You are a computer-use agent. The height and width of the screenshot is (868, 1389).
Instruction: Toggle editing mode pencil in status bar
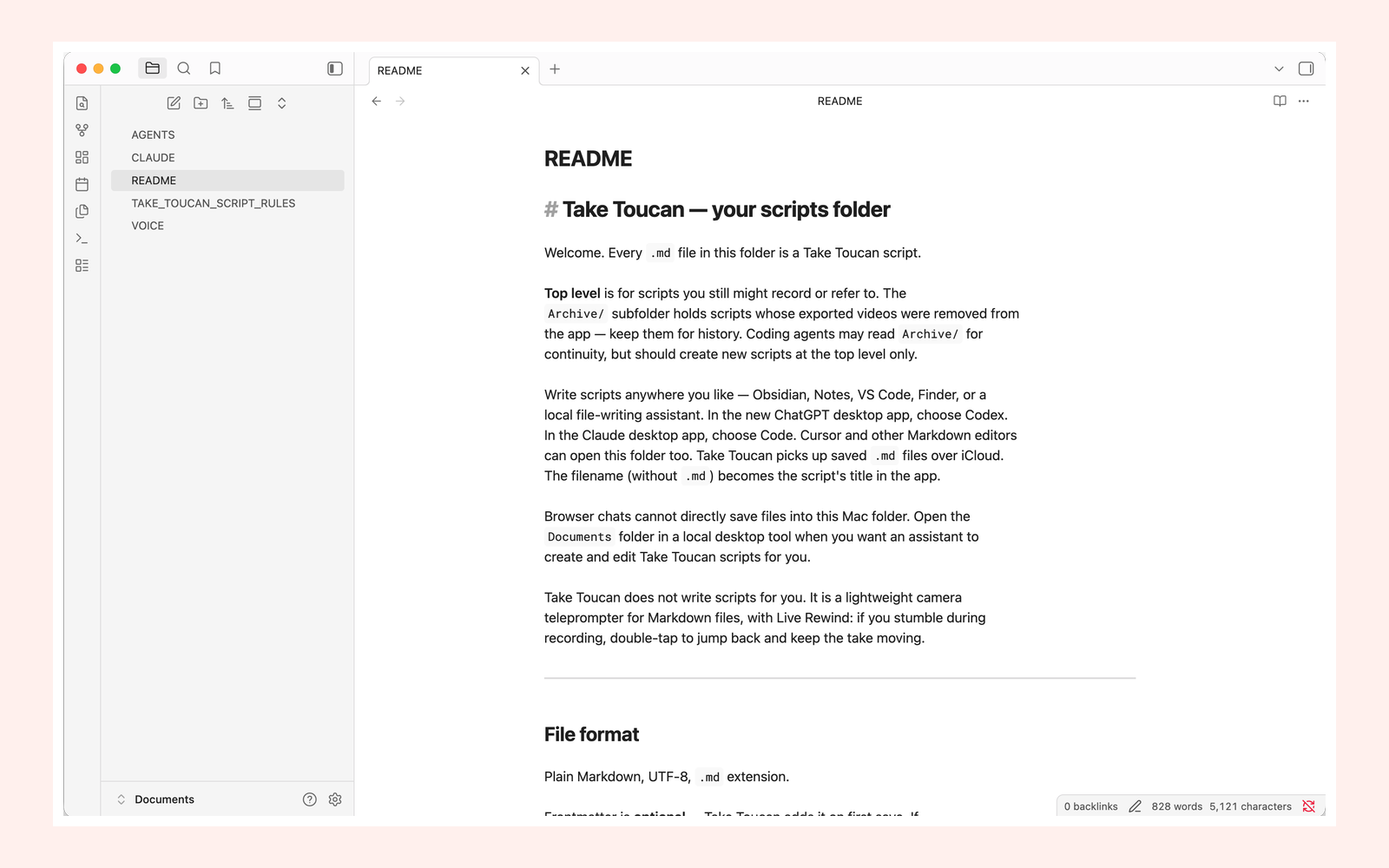point(1135,806)
